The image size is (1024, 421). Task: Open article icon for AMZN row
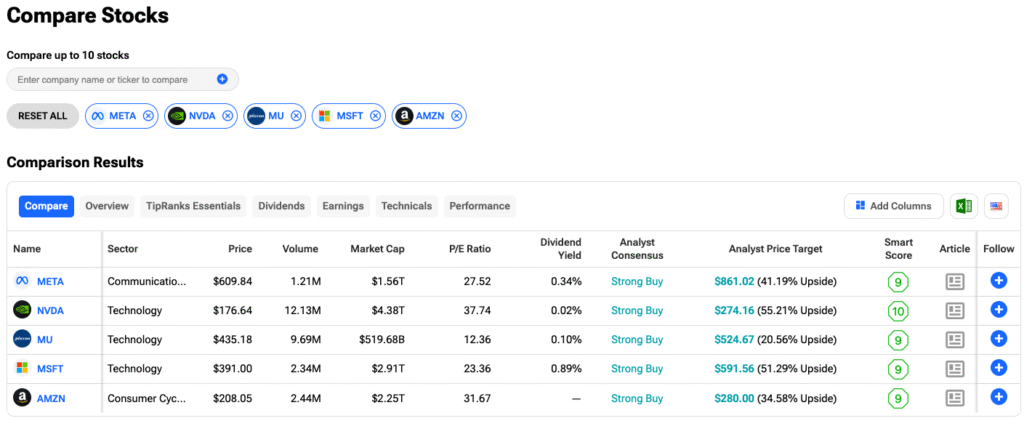[x=956, y=398]
